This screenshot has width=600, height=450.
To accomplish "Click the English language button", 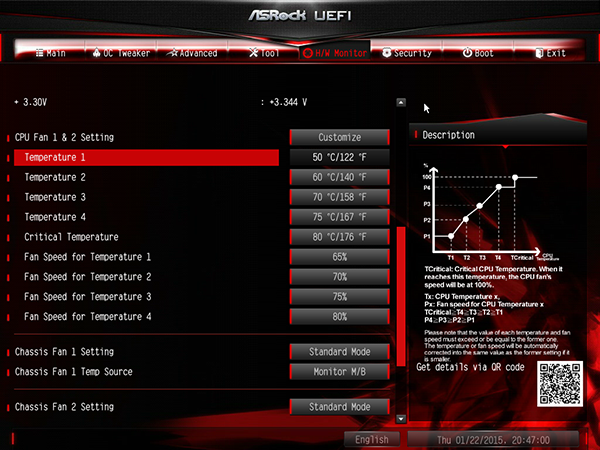I will [372, 440].
